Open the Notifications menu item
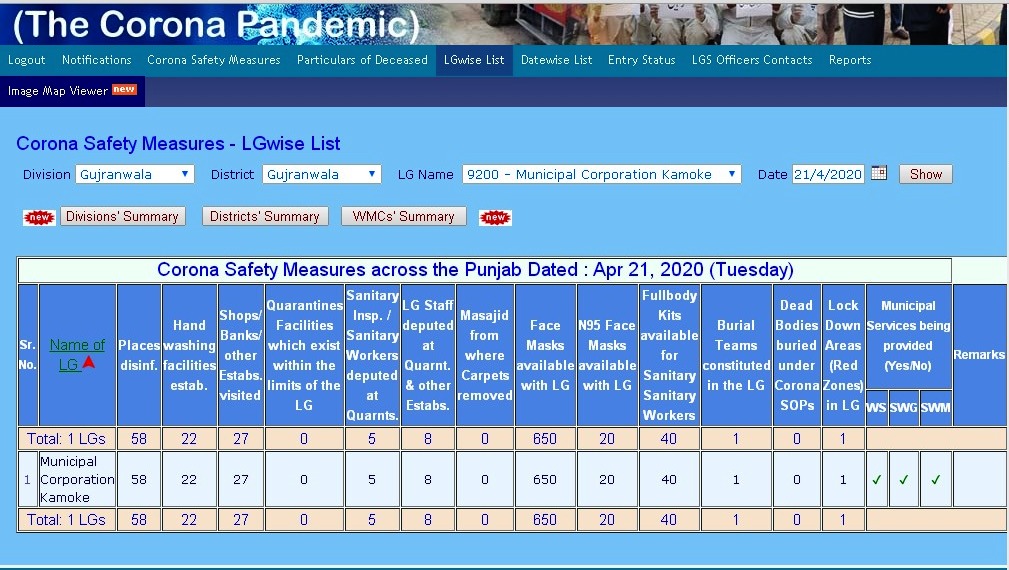The height and width of the screenshot is (570, 1009). [x=97, y=60]
